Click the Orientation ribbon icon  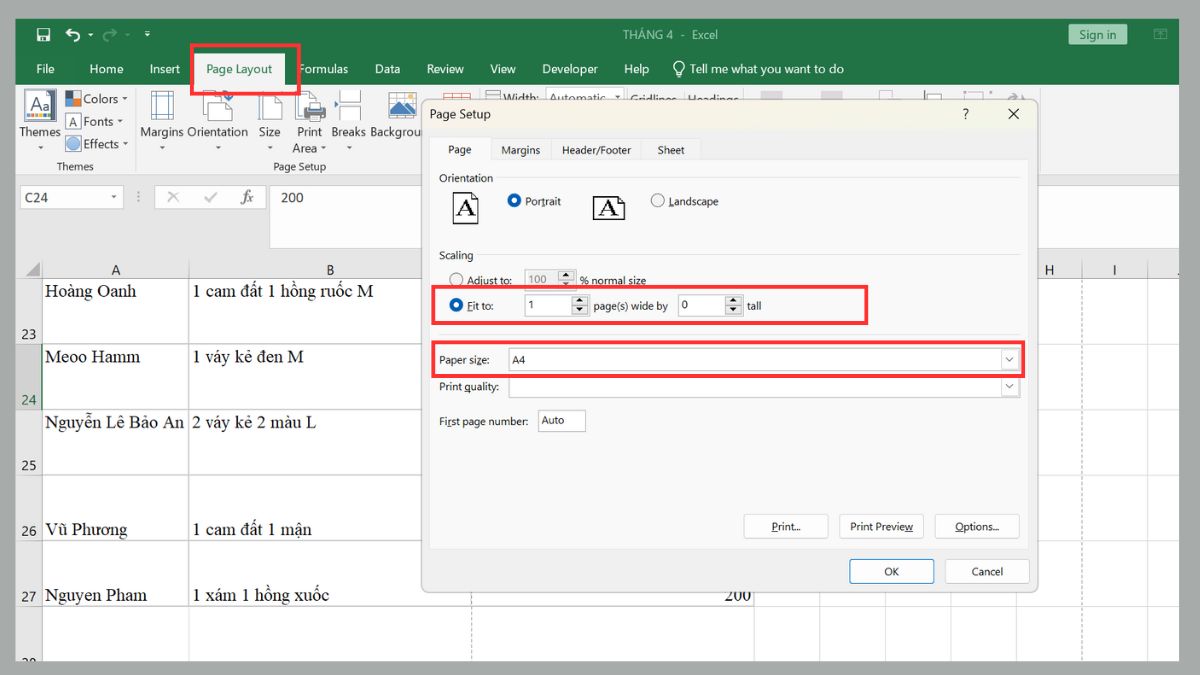217,106
